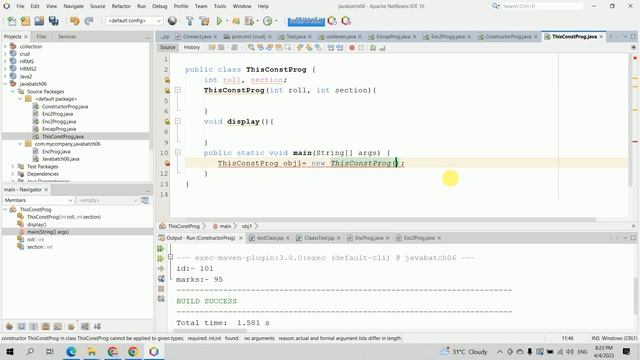The height and width of the screenshot is (360, 640).
Task: Expand the collection project node
Action: (x=5, y=47)
